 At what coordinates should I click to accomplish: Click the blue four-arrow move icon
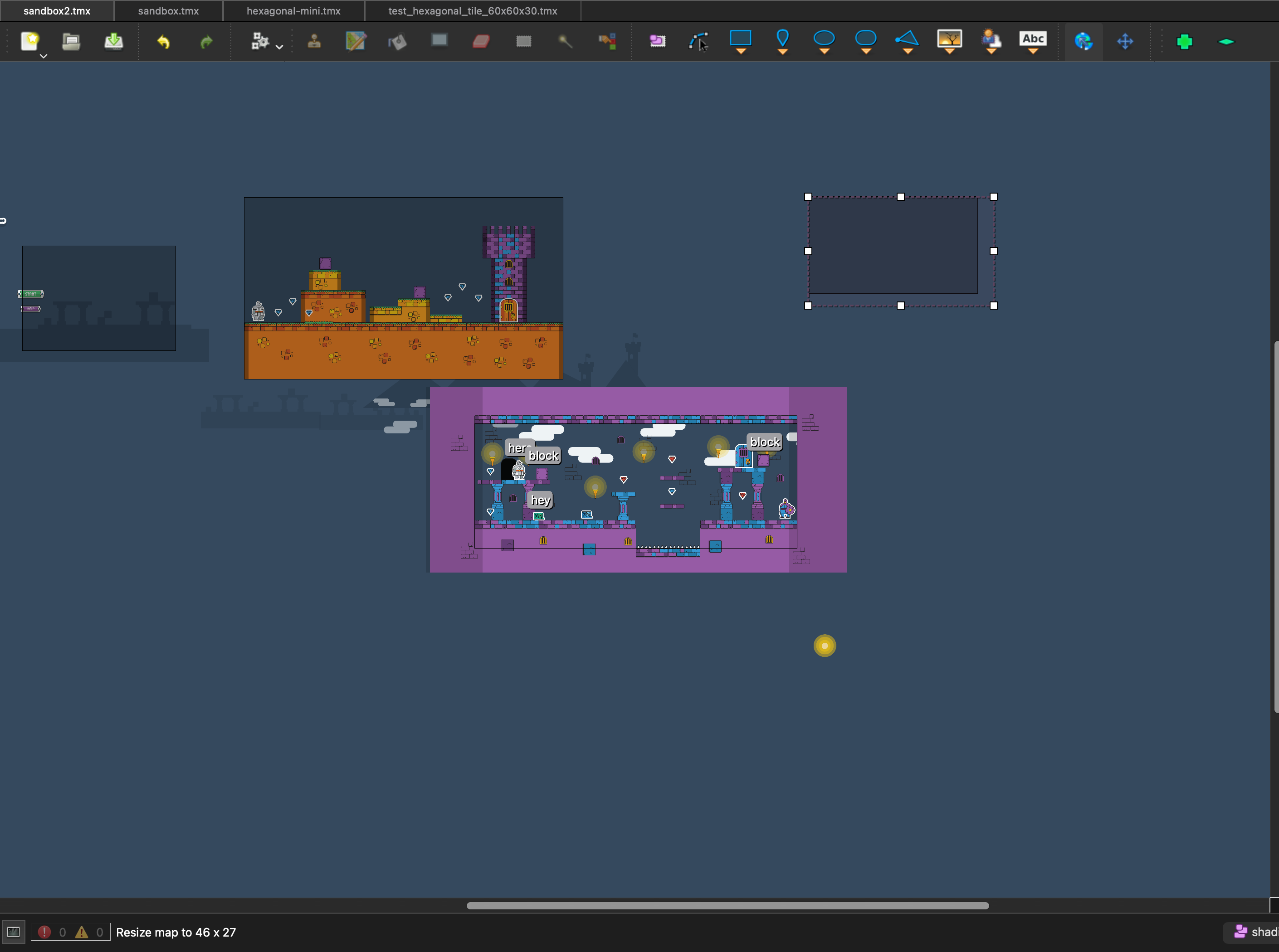(x=1125, y=41)
